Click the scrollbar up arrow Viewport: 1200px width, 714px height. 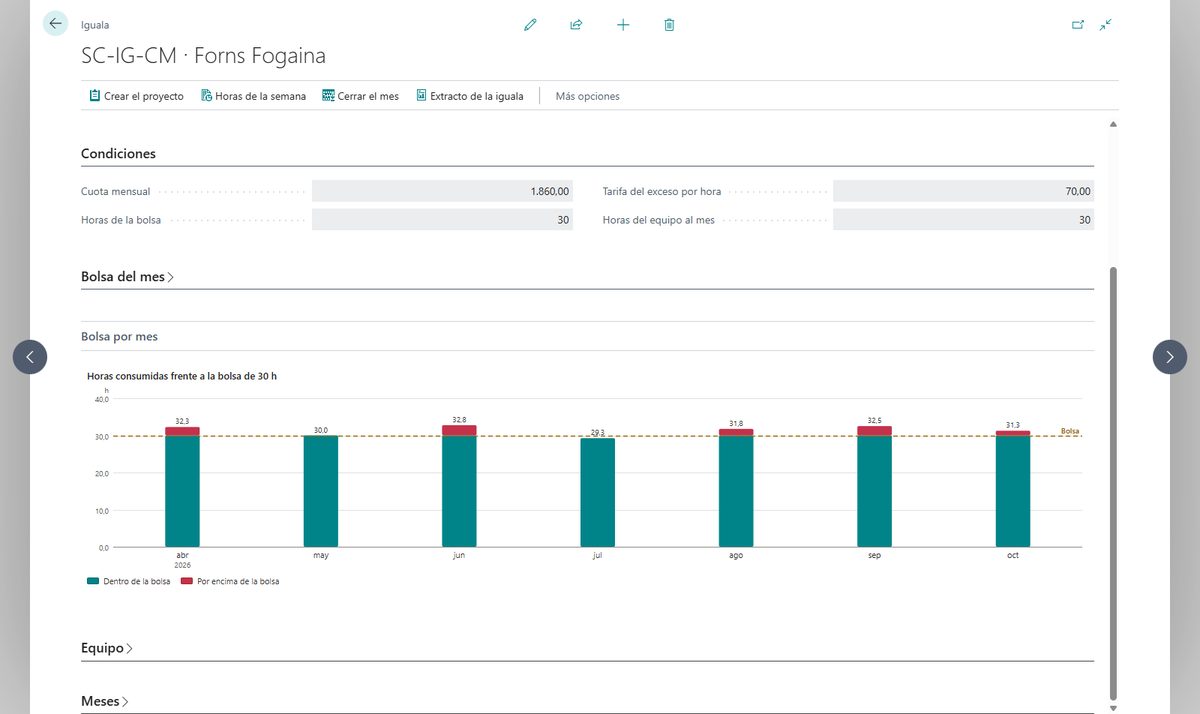(x=1113, y=124)
